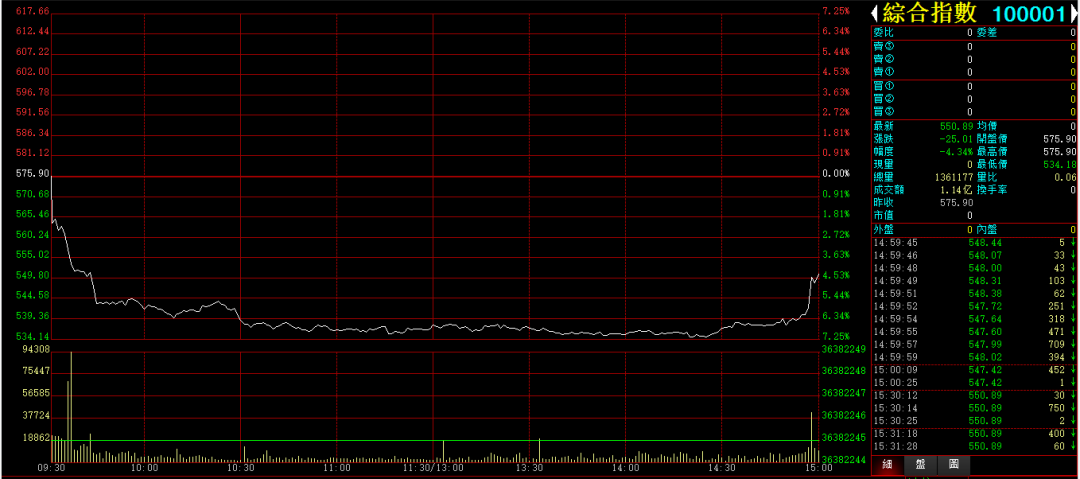Click the down arrow on the 15:31:28 tick
1080x479 pixels.
pos(1072,446)
